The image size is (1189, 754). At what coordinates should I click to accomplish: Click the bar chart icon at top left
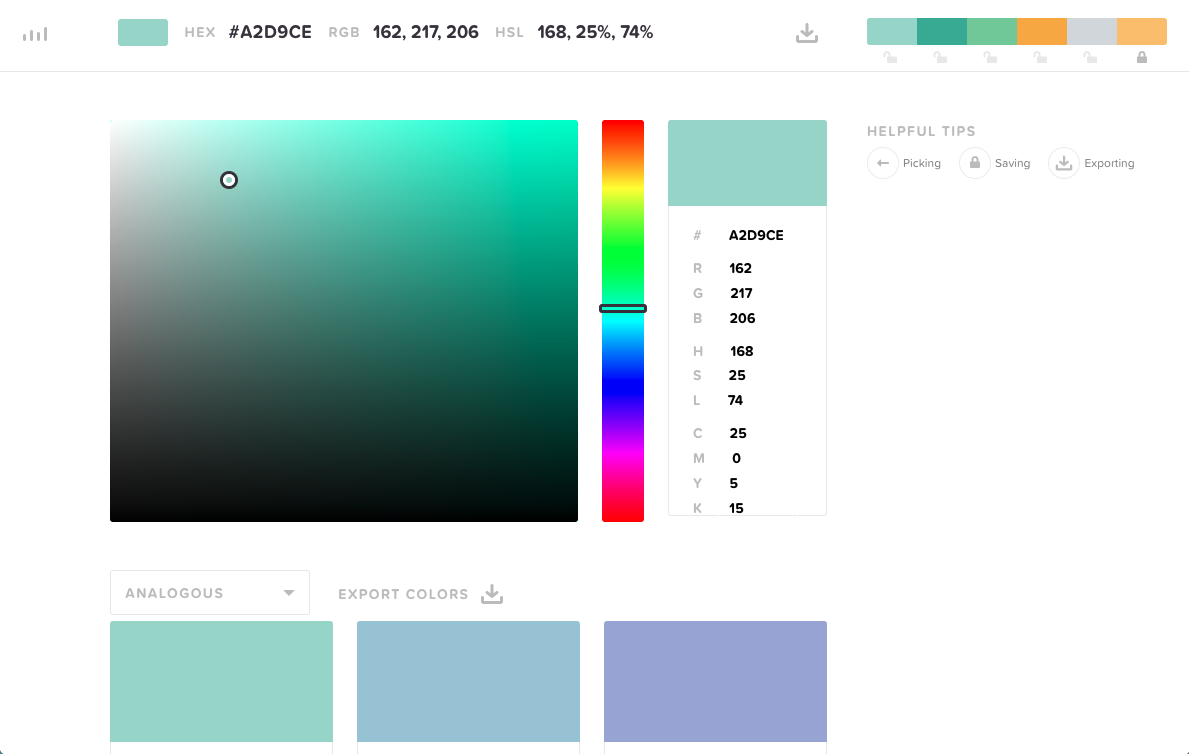[x=35, y=34]
